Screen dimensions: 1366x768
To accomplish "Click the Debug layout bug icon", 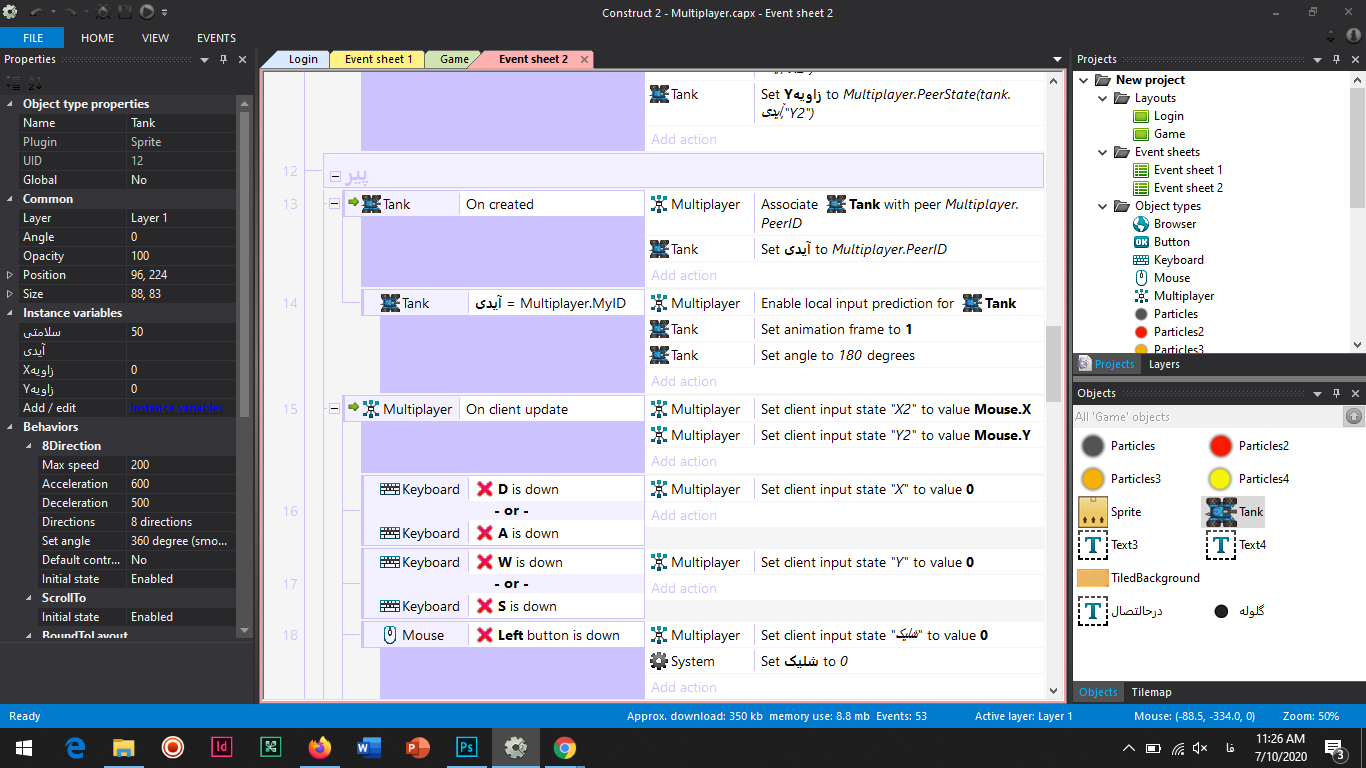I will [103, 12].
